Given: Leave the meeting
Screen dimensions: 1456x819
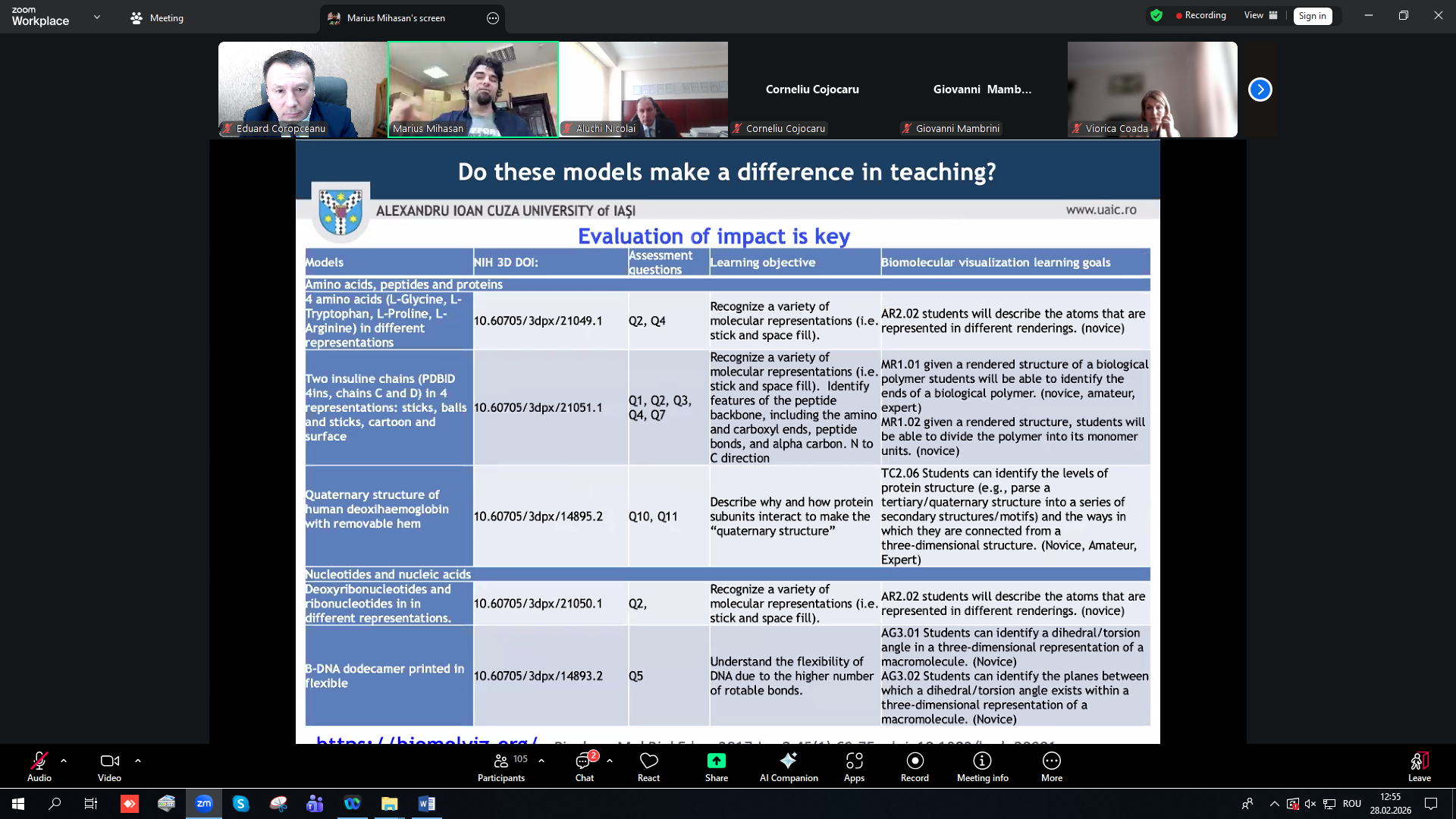Looking at the screenshot, I should pyautogui.click(x=1419, y=761).
